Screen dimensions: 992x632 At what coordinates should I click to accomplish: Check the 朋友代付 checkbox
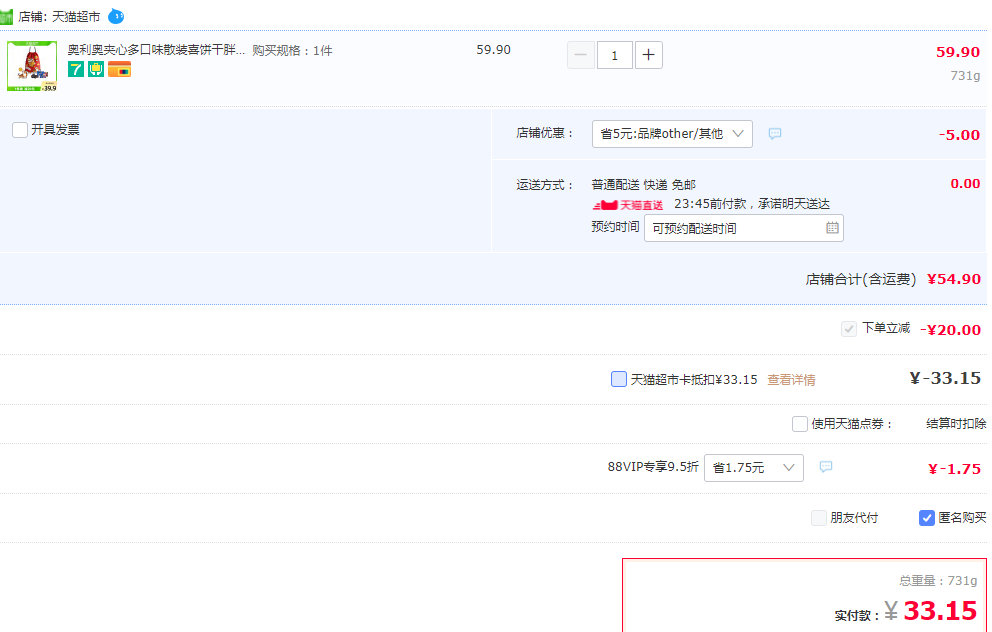[x=819, y=518]
